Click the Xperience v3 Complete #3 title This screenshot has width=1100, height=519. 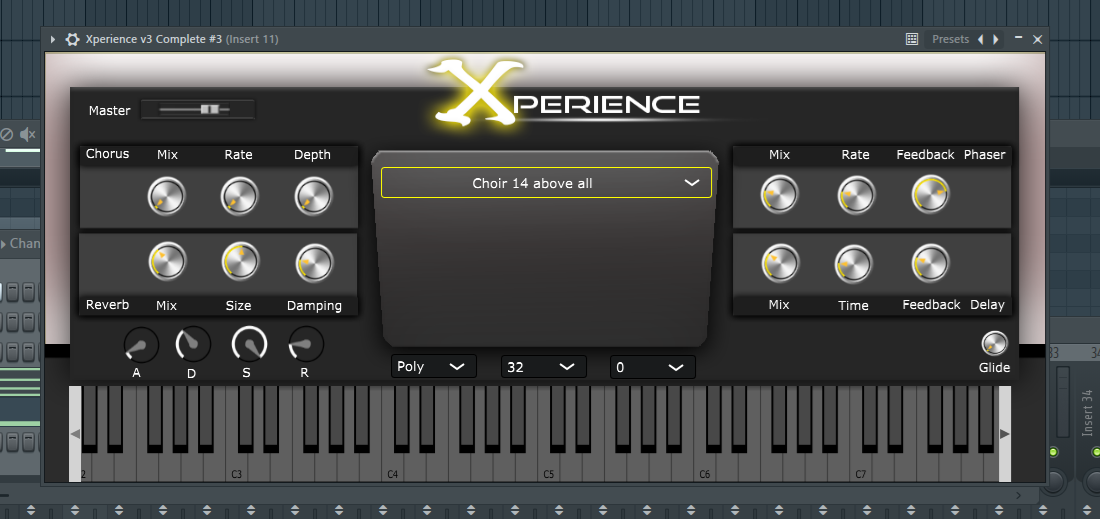tap(154, 39)
